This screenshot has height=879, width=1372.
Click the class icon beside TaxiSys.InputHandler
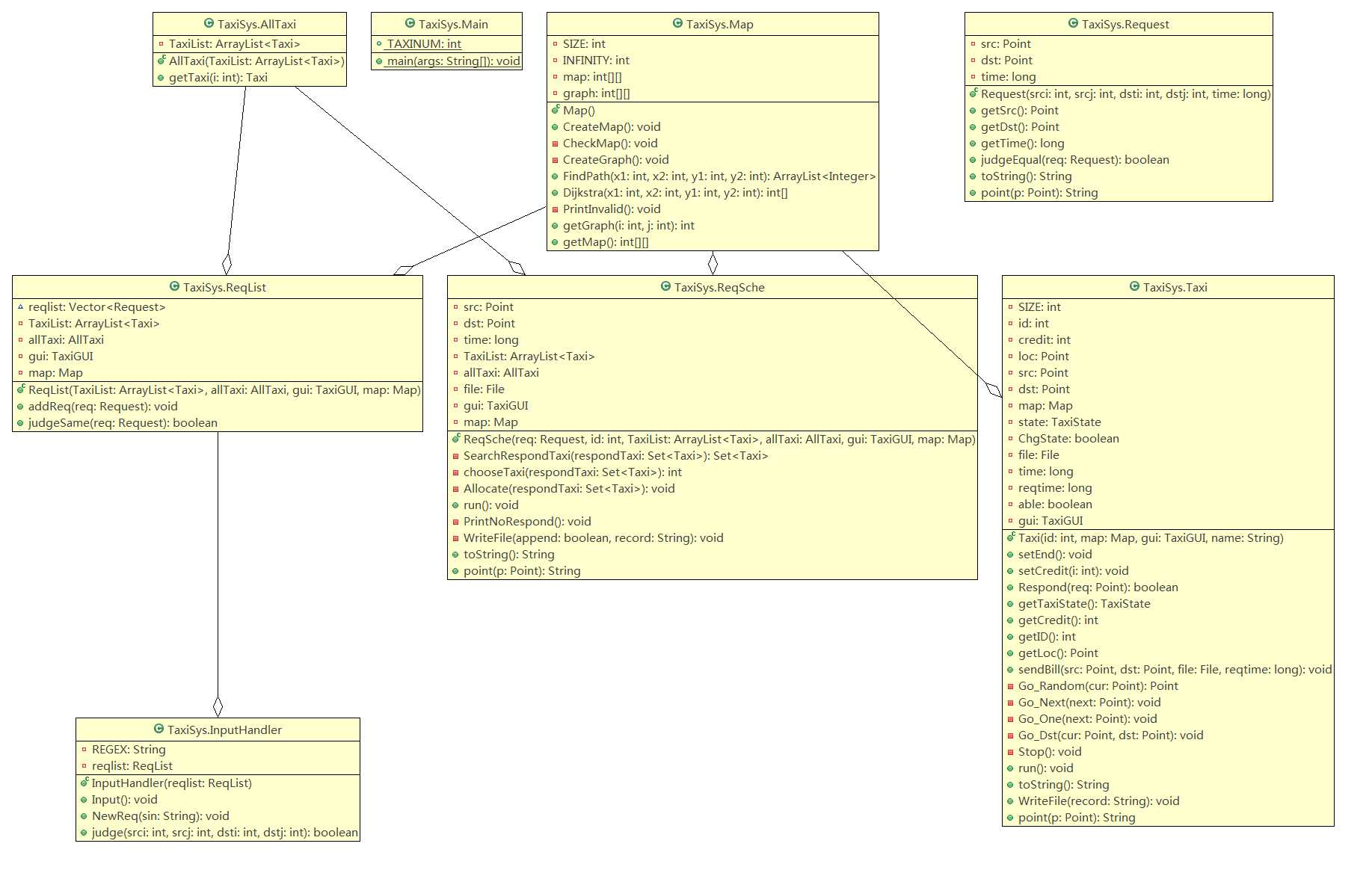159,730
